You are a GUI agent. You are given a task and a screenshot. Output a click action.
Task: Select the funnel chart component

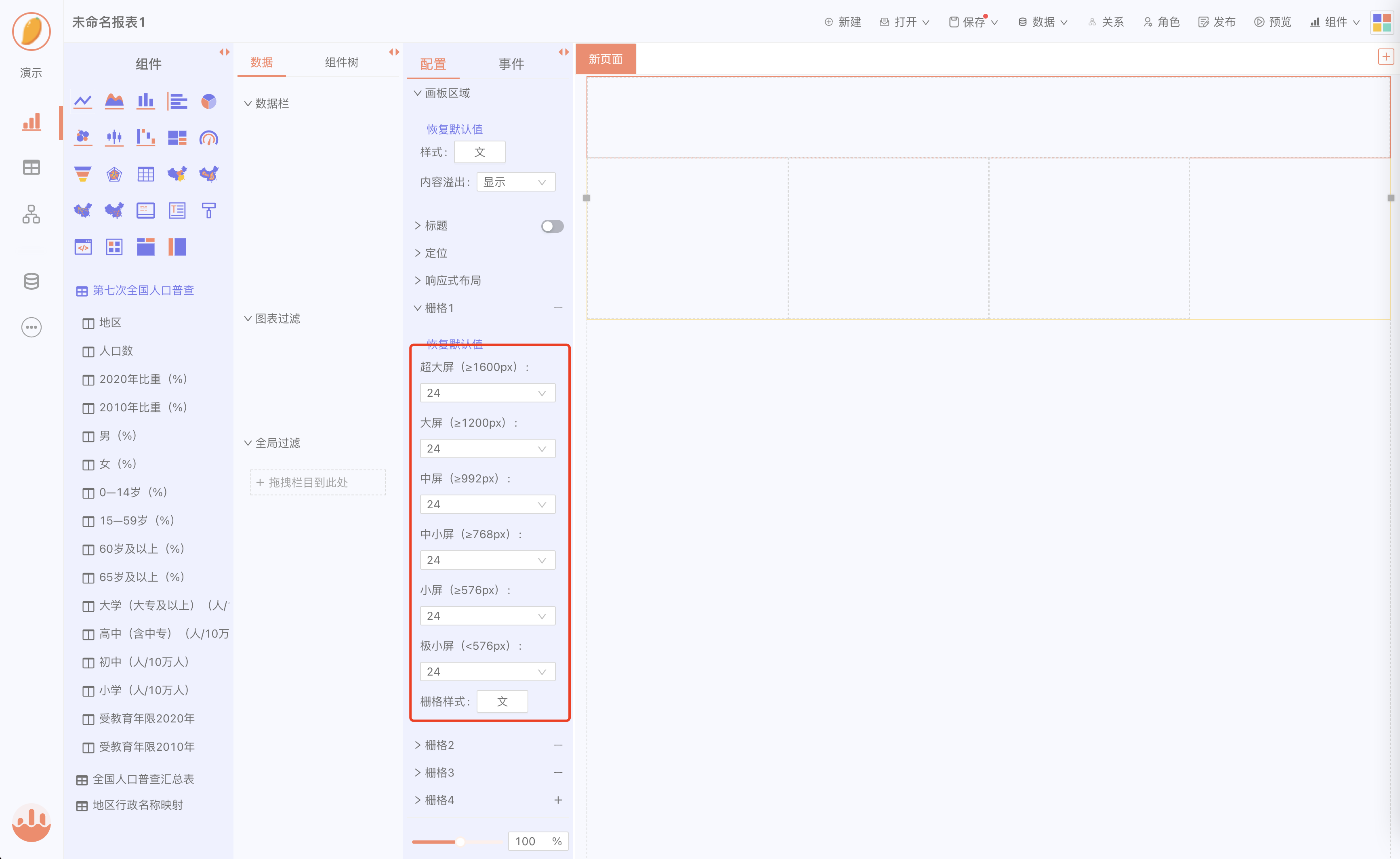(83, 174)
